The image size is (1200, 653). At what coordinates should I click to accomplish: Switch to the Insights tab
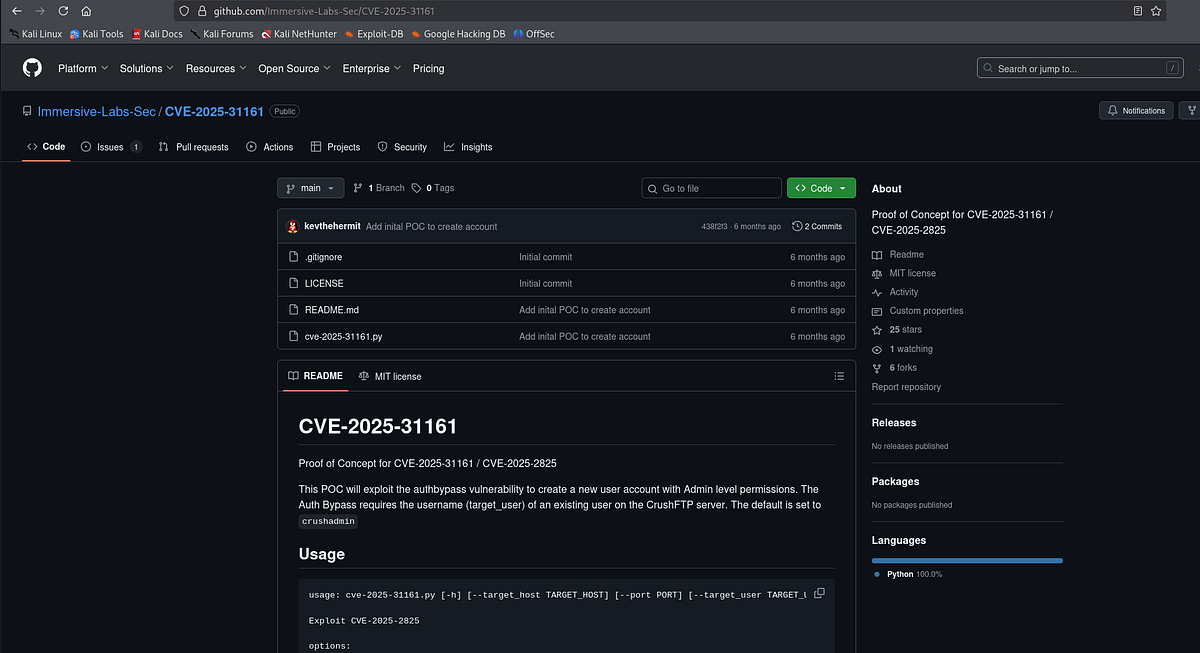point(468,146)
